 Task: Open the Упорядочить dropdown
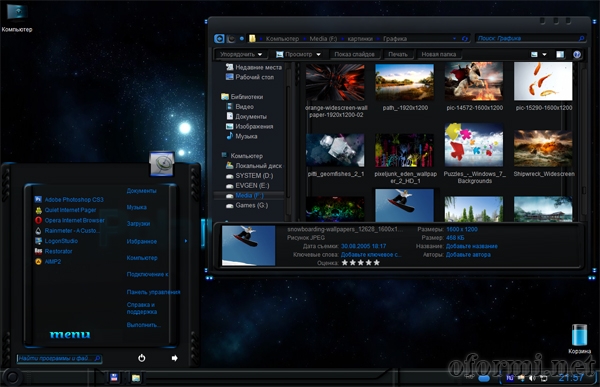click(x=241, y=54)
